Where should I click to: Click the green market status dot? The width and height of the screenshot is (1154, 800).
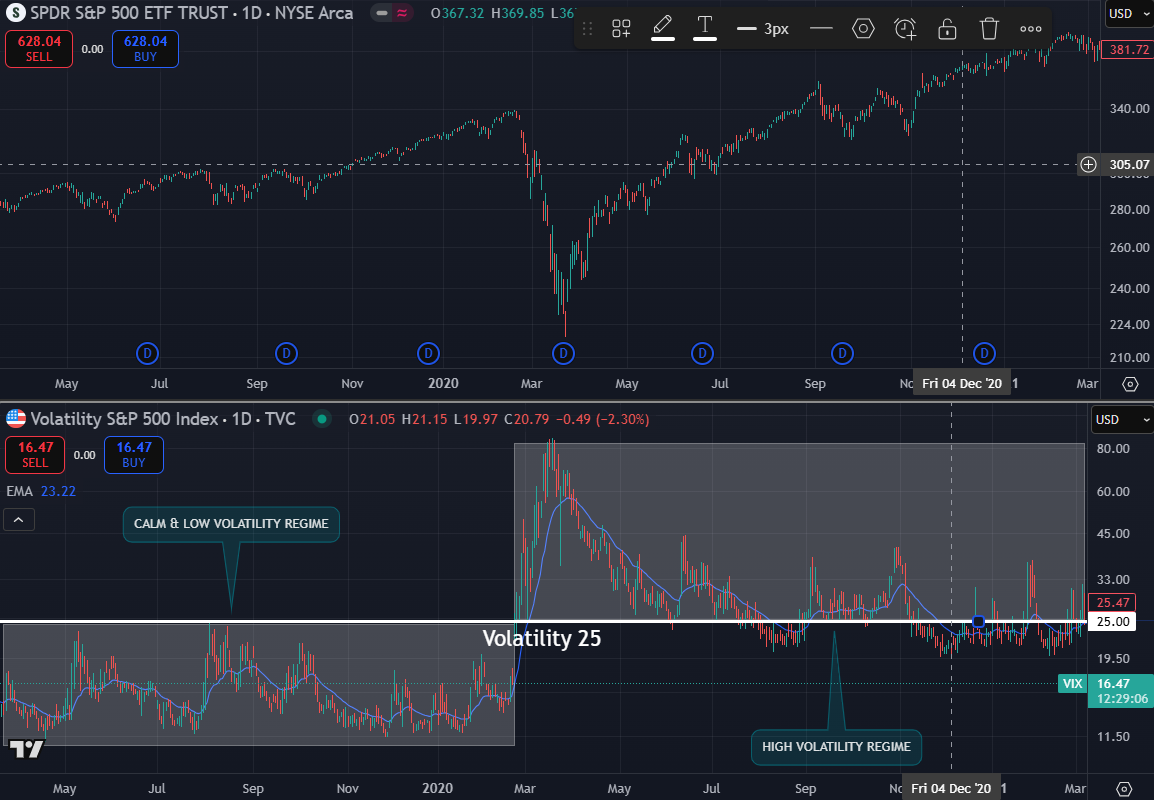coord(322,419)
